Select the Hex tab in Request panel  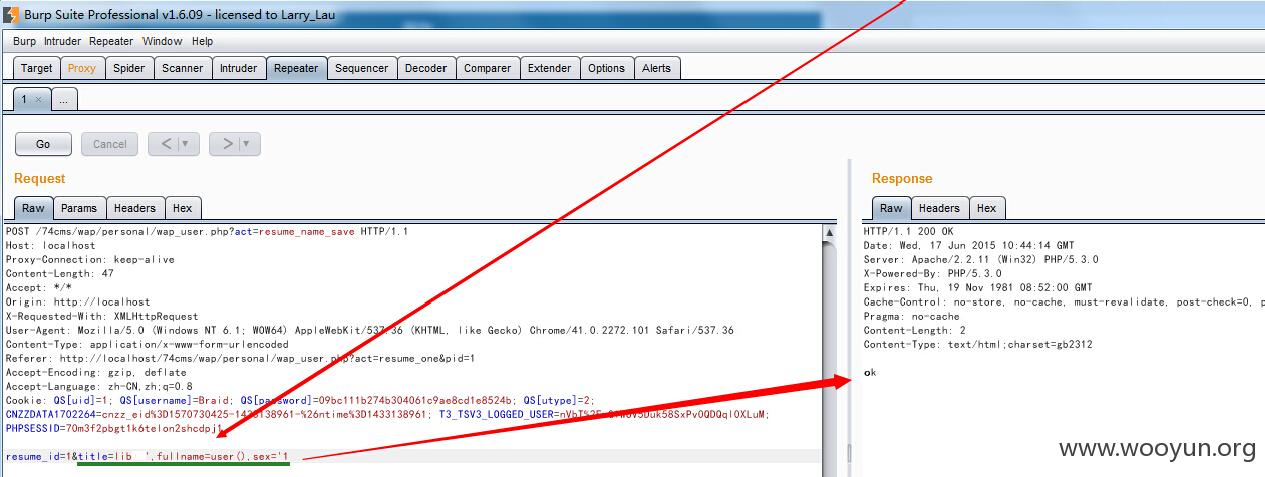tap(182, 208)
